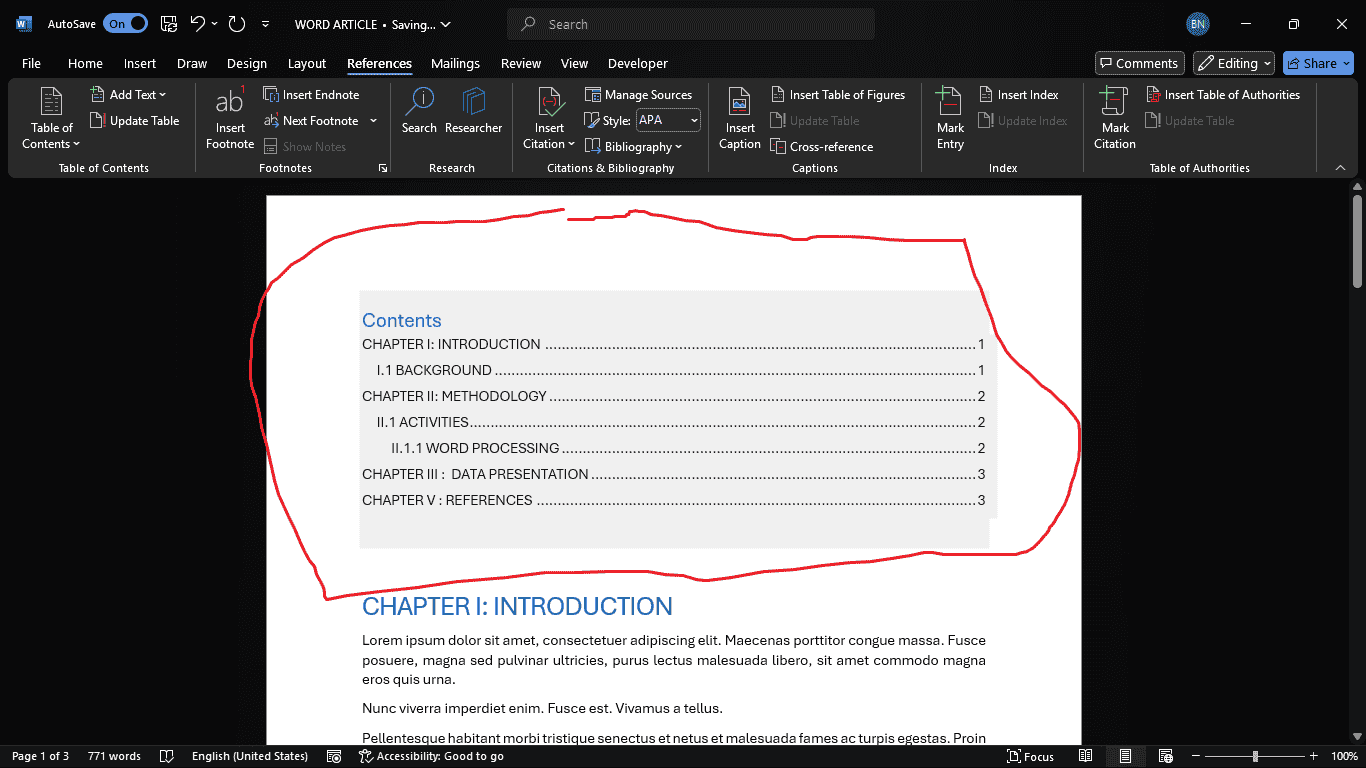Click the zoom slider handle
This screenshot has width=1366, height=768.
click(x=1255, y=756)
